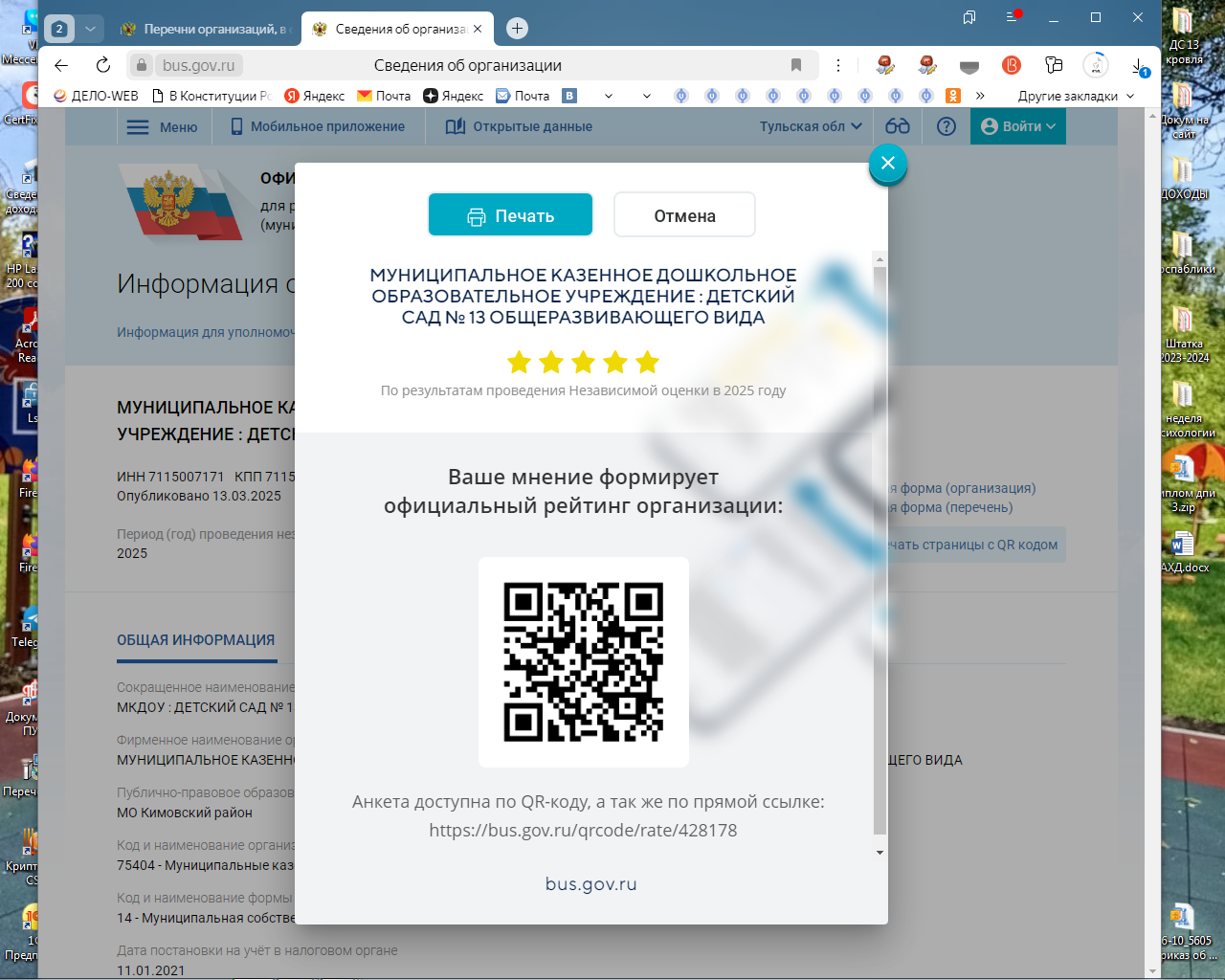Open the Почта bookmark with blue envelope
The width and height of the screenshot is (1225, 980).
523,96
